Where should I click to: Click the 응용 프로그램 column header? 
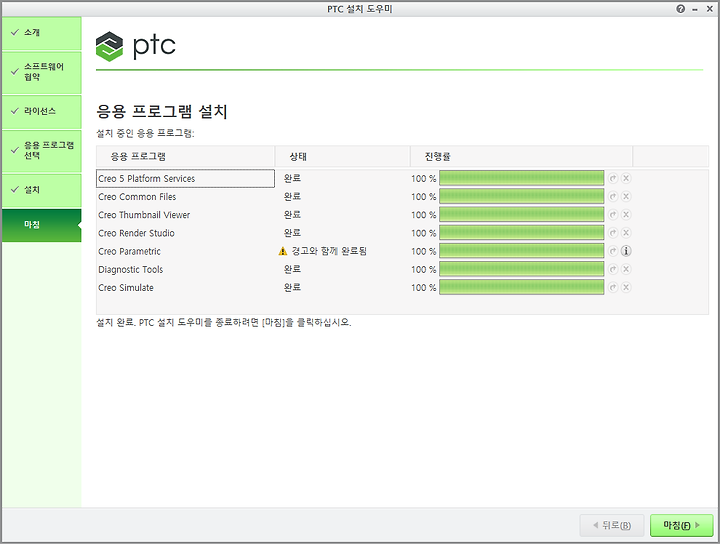coord(186,157)
